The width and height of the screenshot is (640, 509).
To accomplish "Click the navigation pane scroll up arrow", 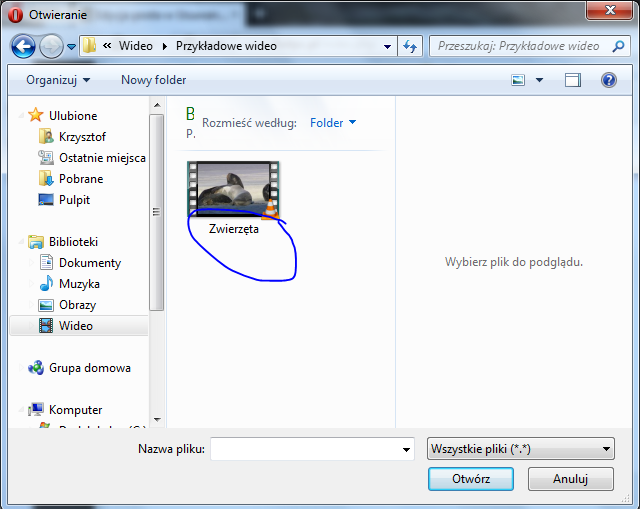I will 157,105.
